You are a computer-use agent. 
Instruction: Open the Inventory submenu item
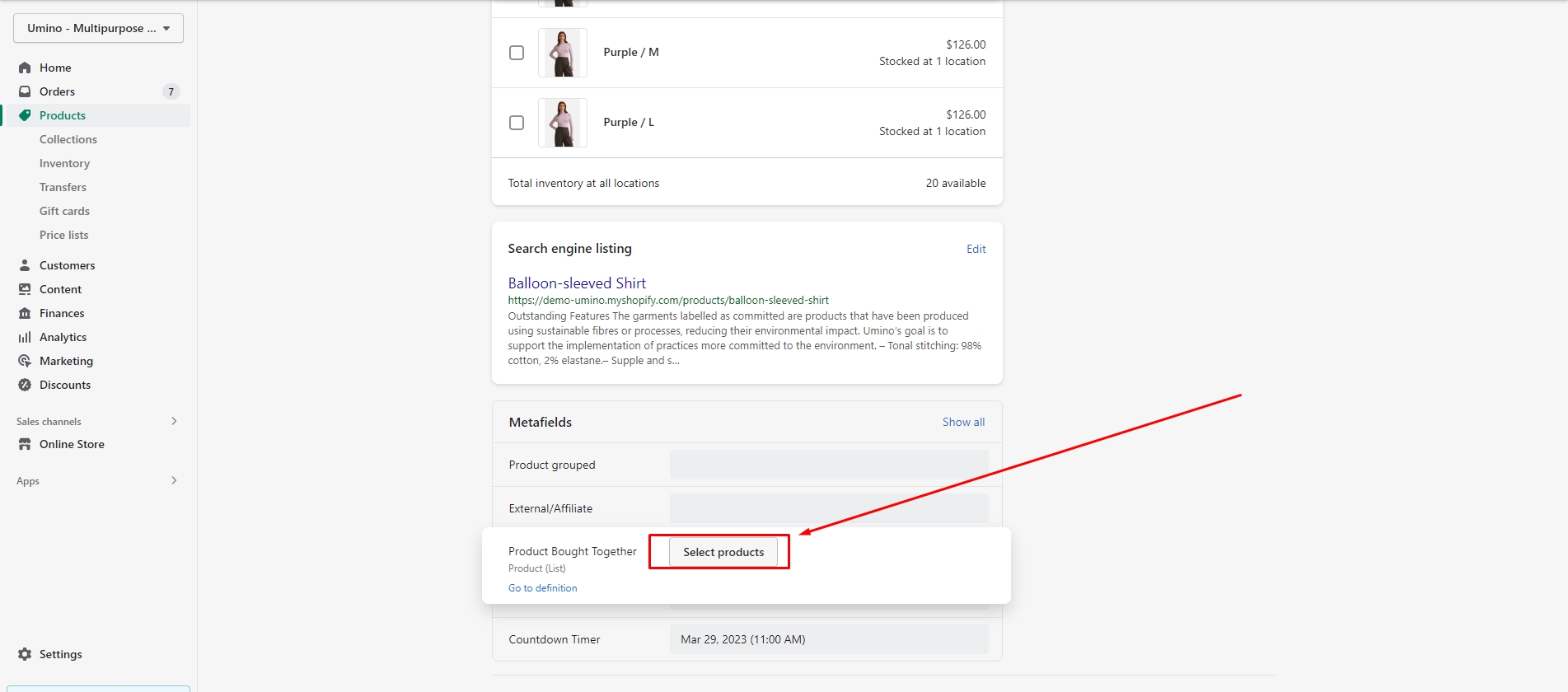tap(64, 163)
